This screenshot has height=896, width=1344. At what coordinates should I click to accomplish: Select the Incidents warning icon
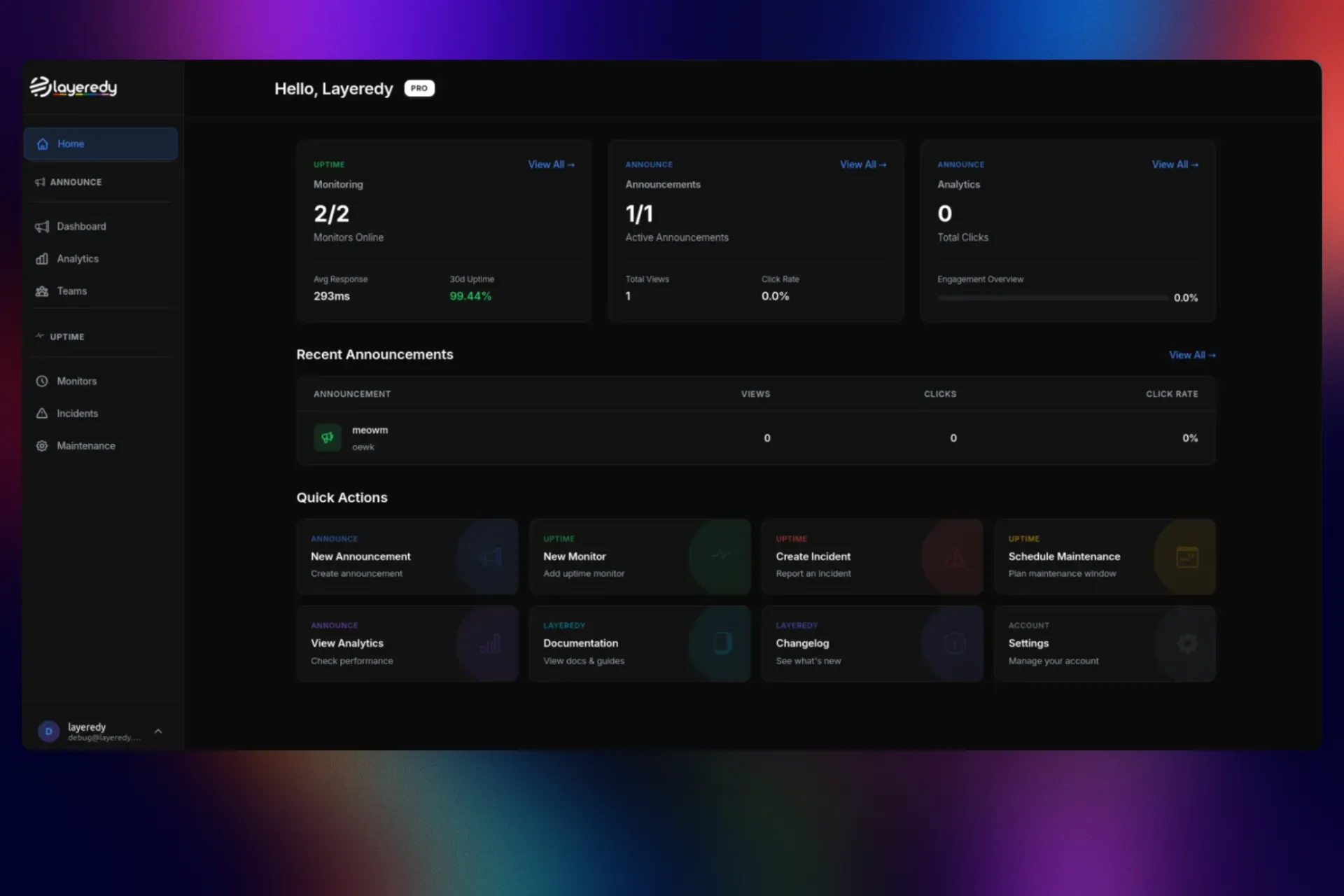point(43,413)
